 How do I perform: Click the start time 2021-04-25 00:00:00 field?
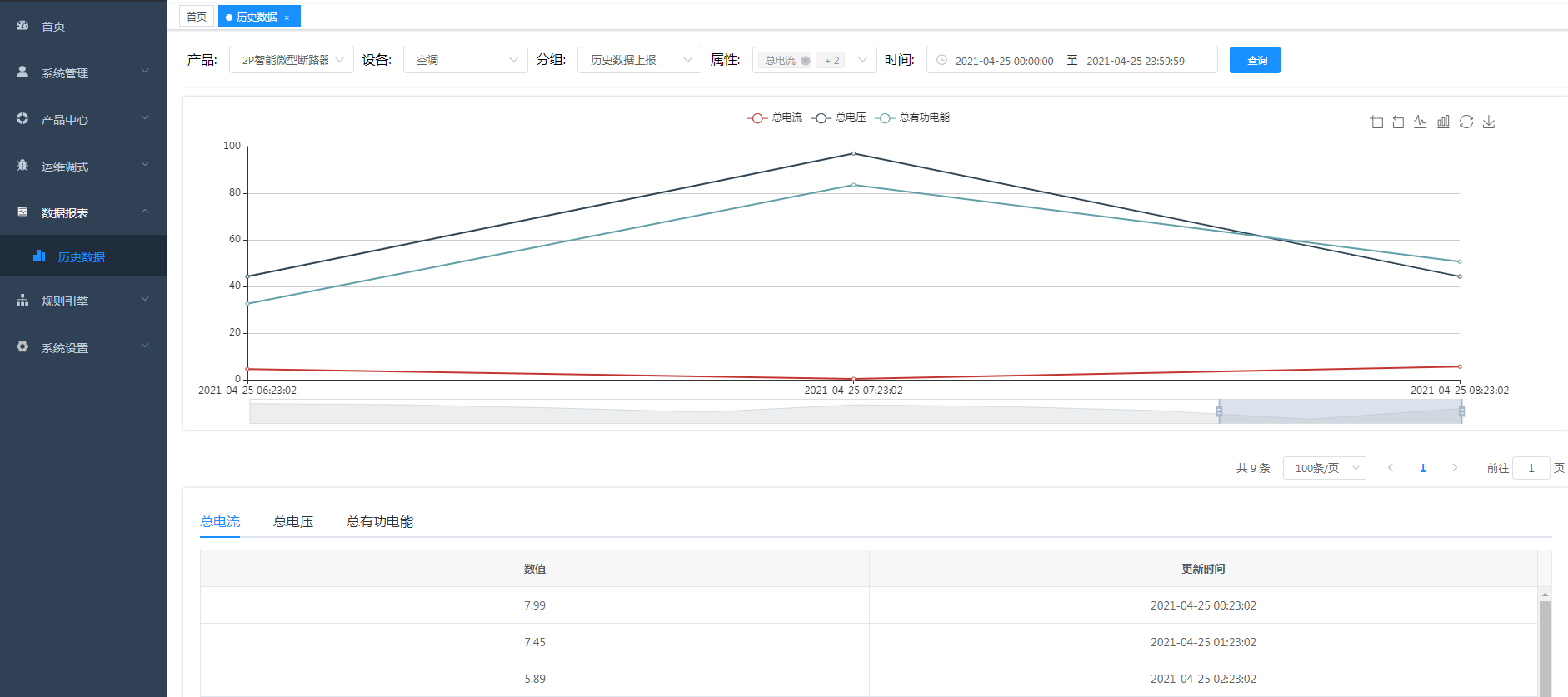pyautogui.click(x=1004, y=61)
